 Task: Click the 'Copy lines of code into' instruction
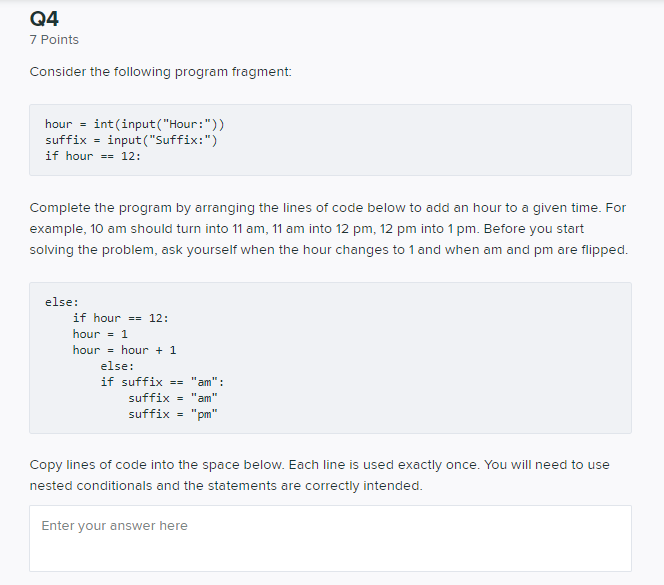point(320,475)
